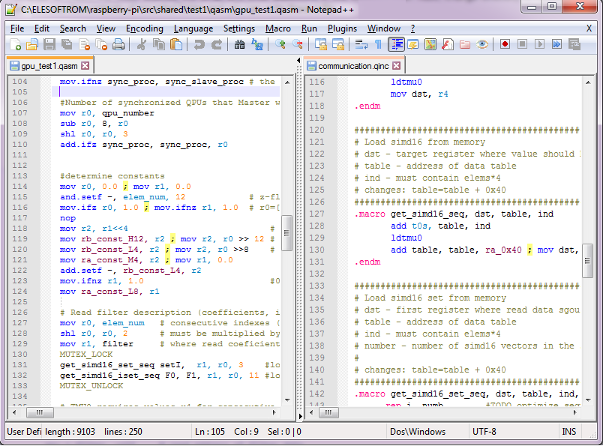Zoom in with the magnifier plus icon
Viewport: 603px width, 446px height.
click(x=280, y=45)
